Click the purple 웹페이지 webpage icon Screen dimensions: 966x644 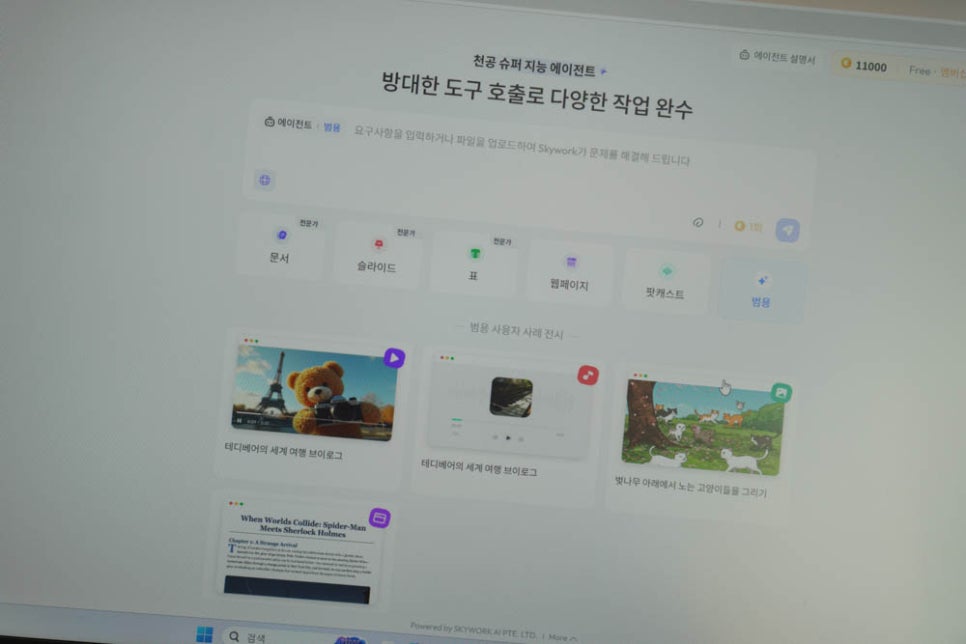click(571, 262)
